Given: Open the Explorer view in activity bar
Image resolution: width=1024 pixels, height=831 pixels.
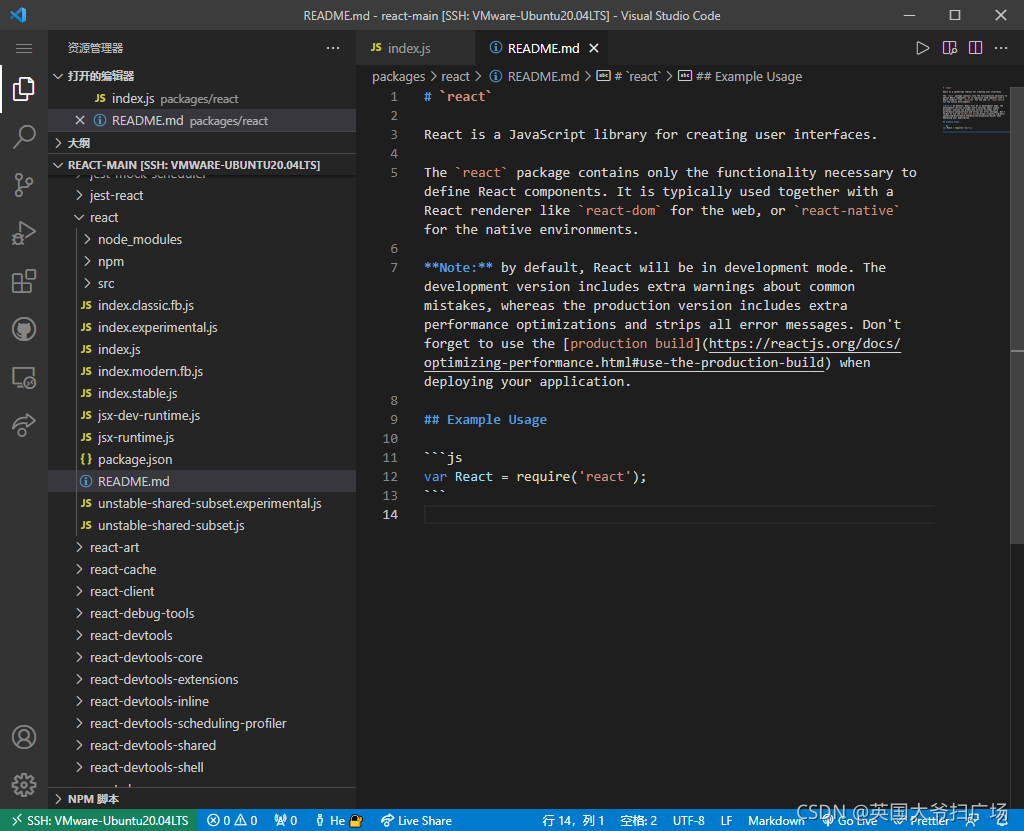Looking at the screenshot, I should tap(24, 89).
